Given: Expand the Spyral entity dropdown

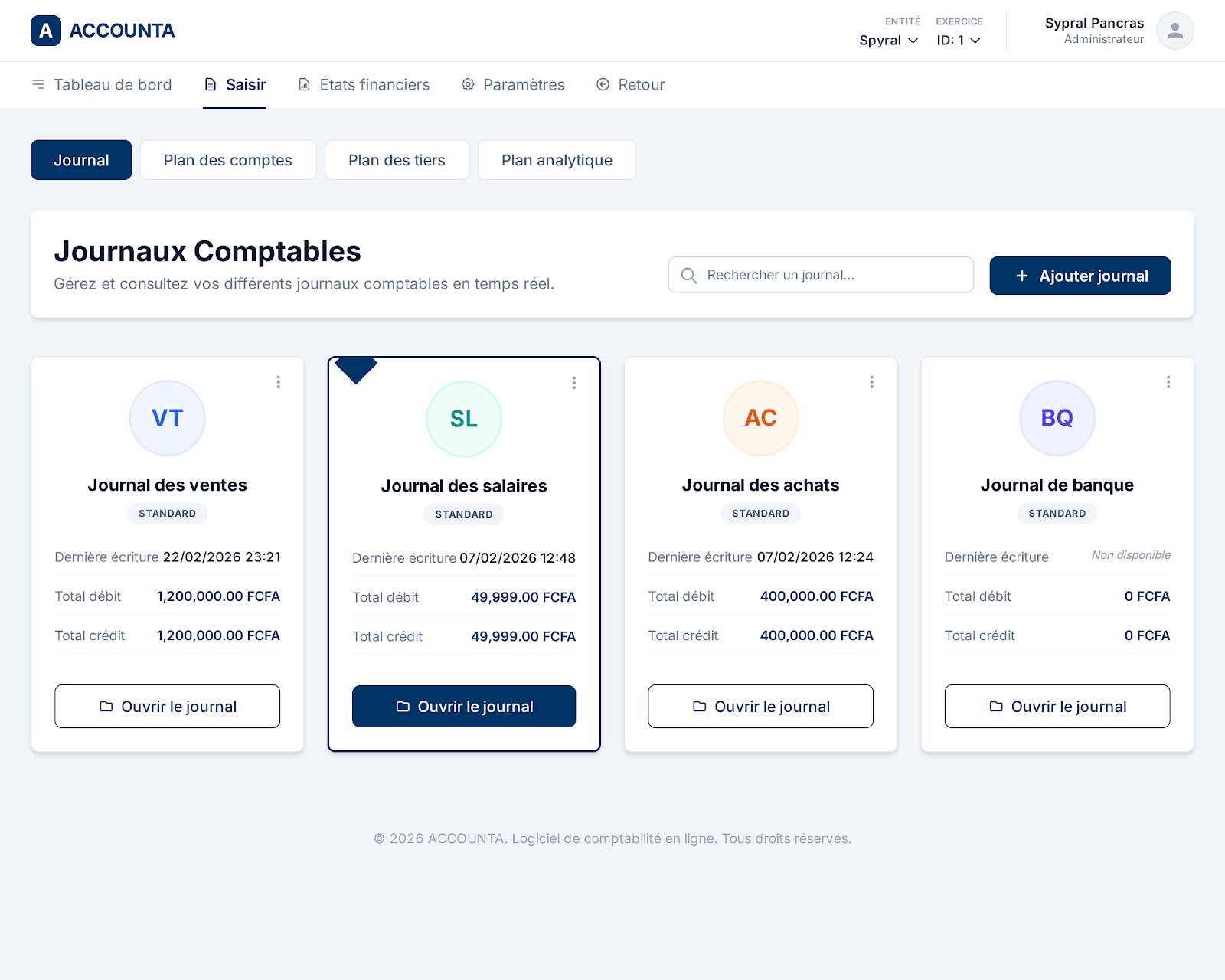Looking at the screenshot, I should [888, 41].
